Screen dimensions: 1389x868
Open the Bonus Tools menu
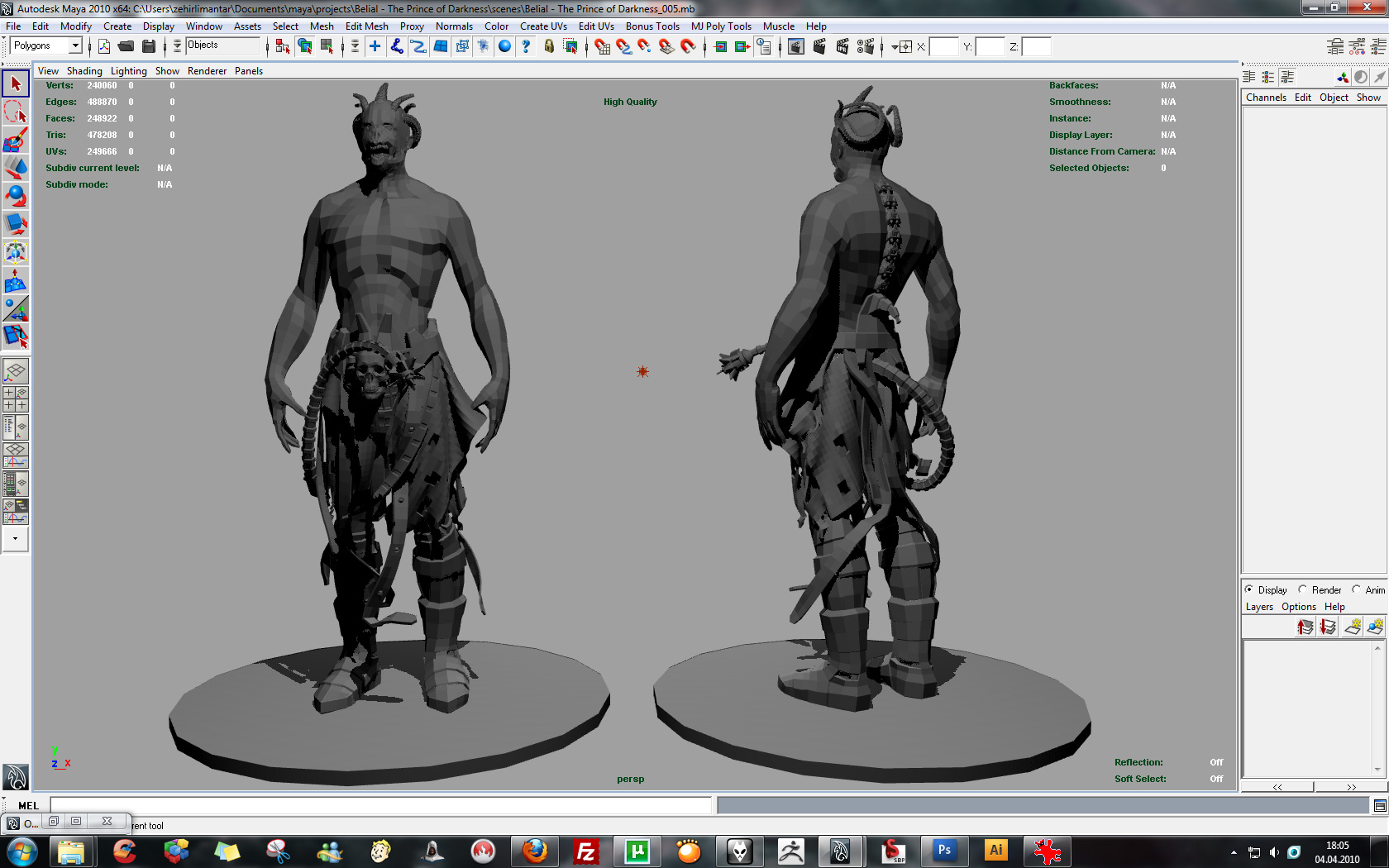tap(652, 26)
